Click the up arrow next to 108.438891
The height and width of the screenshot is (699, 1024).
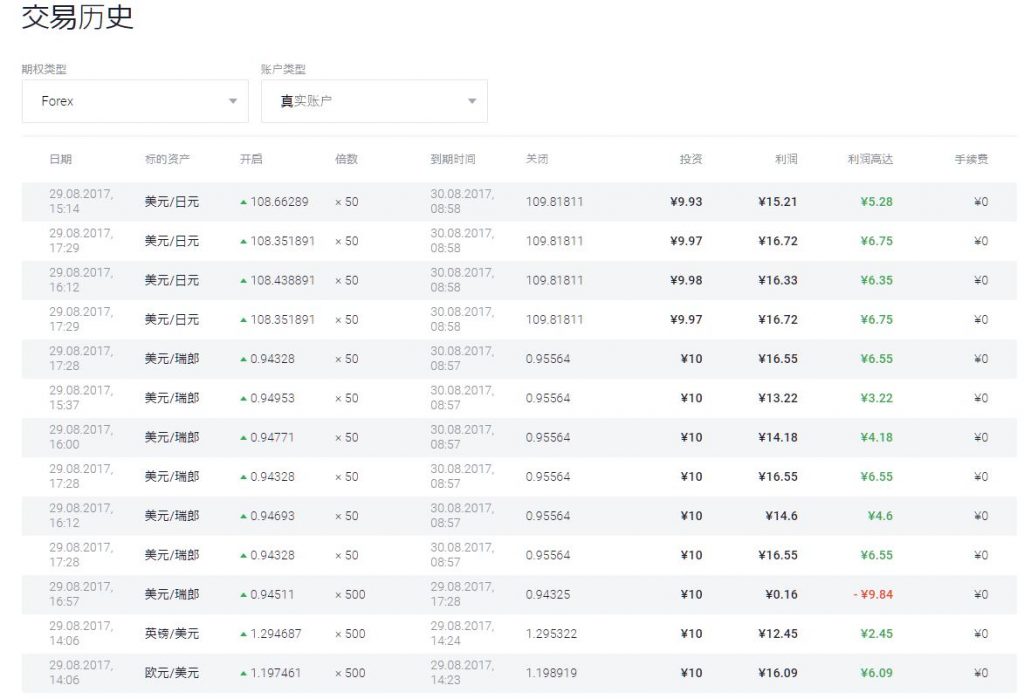(243, 281)
